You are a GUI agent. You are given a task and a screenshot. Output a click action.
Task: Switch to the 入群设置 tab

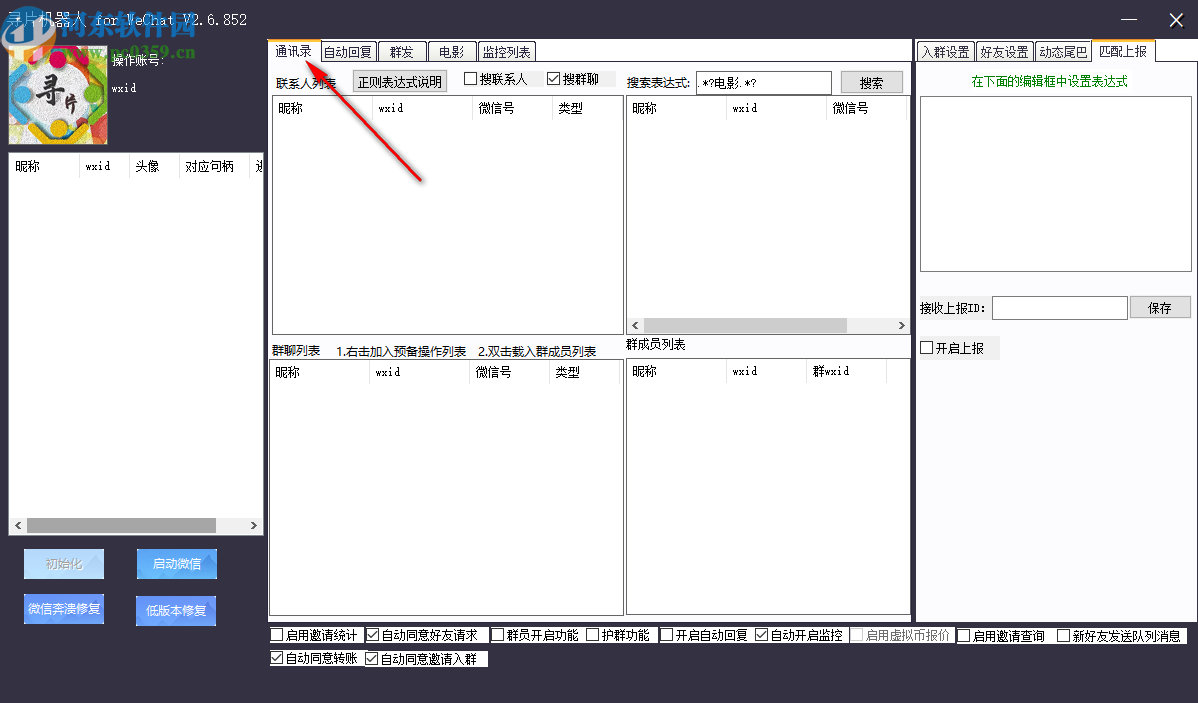[x=946, y=52]
